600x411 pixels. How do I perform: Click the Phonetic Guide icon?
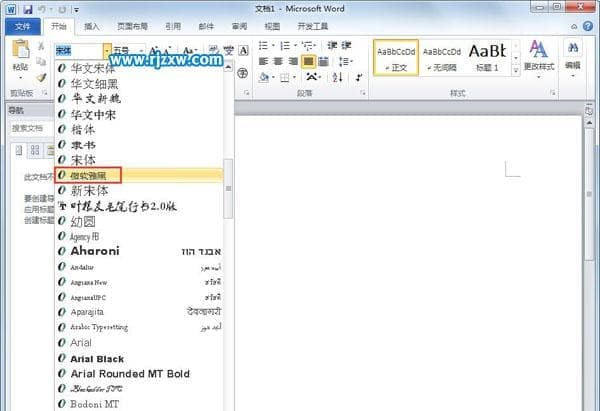[x=229, y=51]
